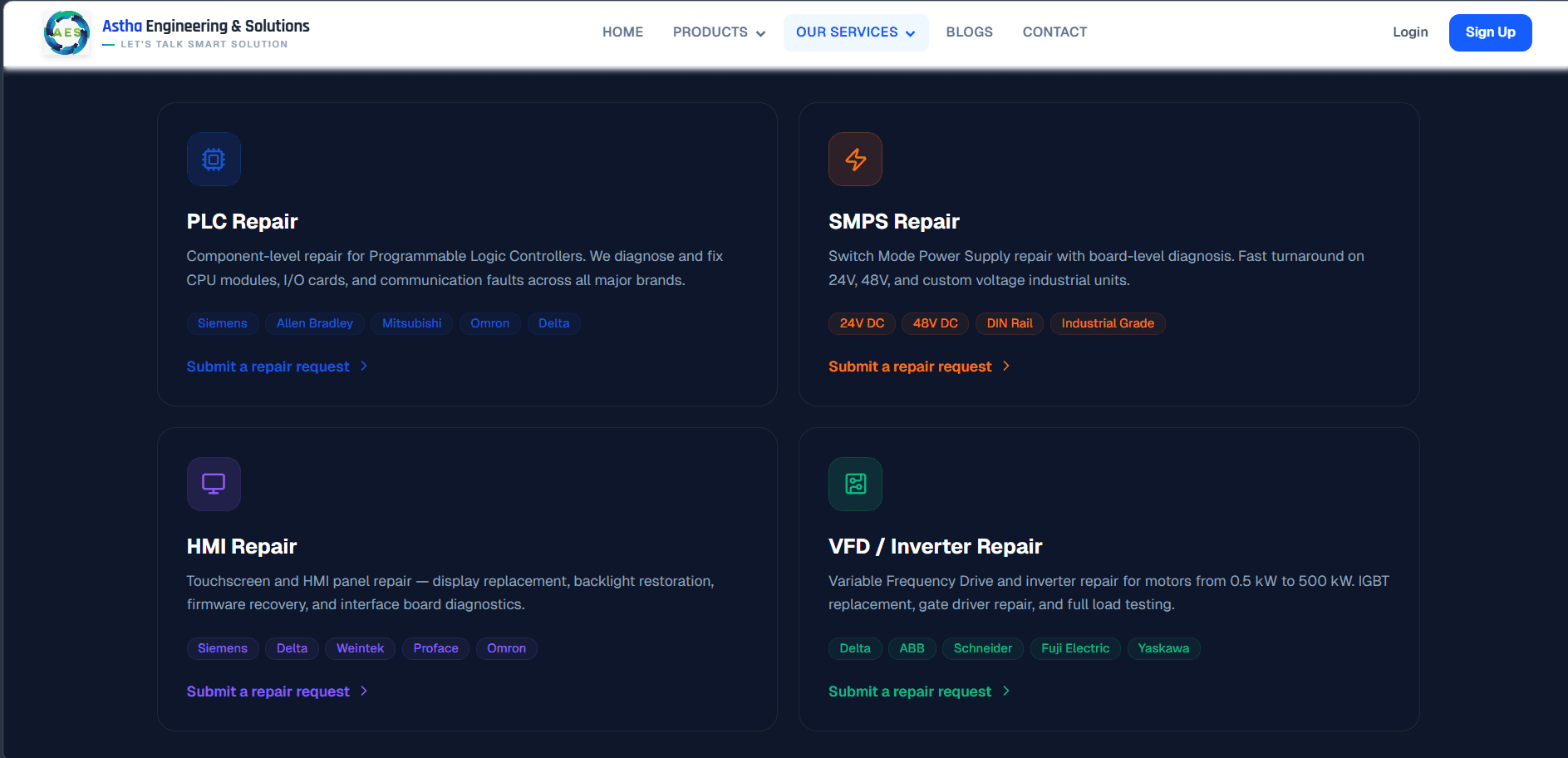Image resolution: width=1568 pixels, height=758 pixels.
Task: Click arrow beside SMPS Submit a repair request
Action: point(1006,366)
